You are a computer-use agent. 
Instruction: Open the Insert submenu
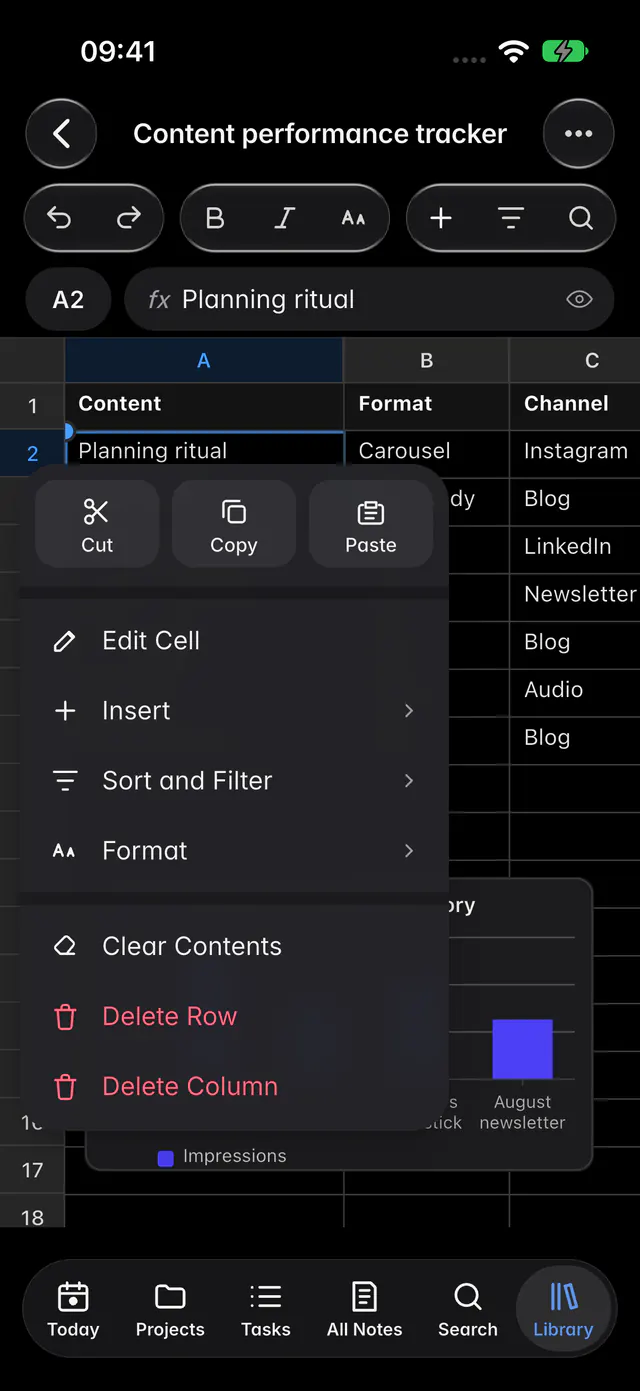[234, 711]
